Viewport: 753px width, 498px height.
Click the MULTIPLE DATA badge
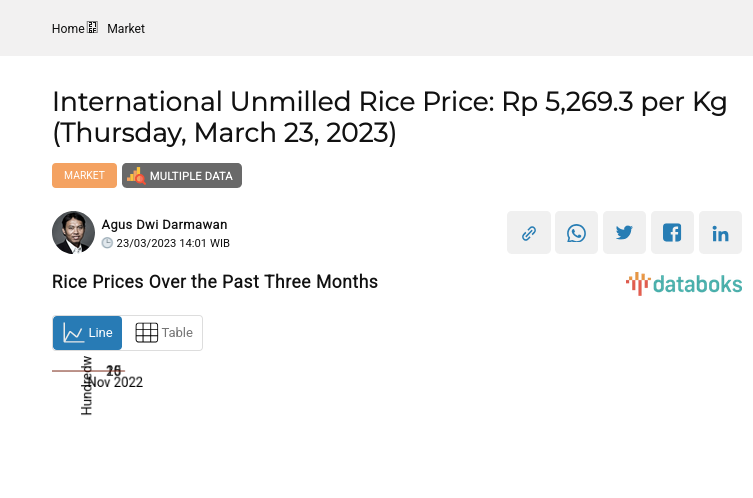pos(182,176)
